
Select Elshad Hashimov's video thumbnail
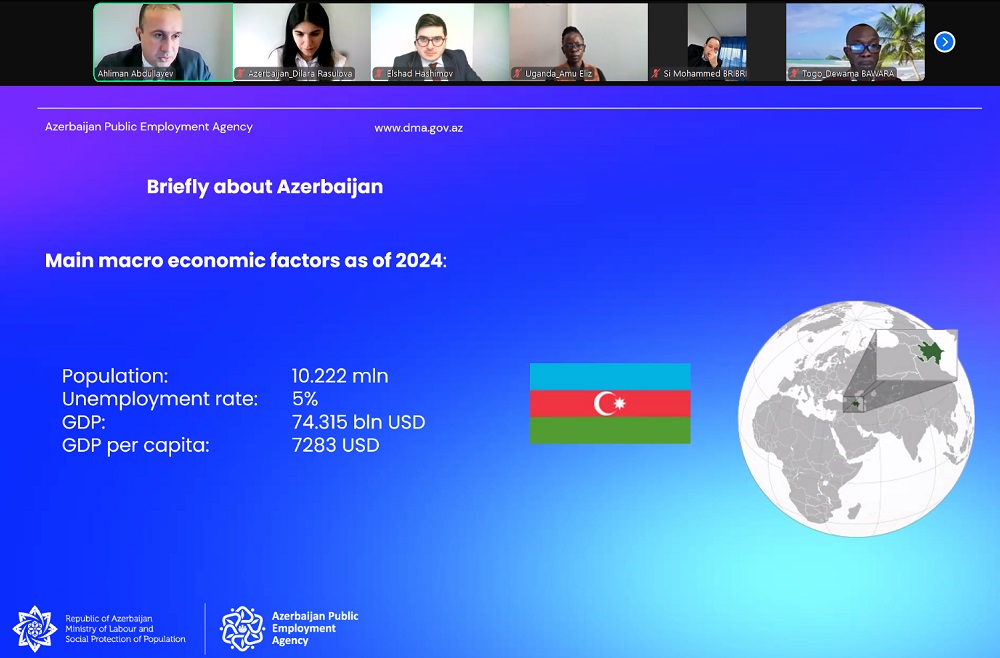tap(439, 38)
